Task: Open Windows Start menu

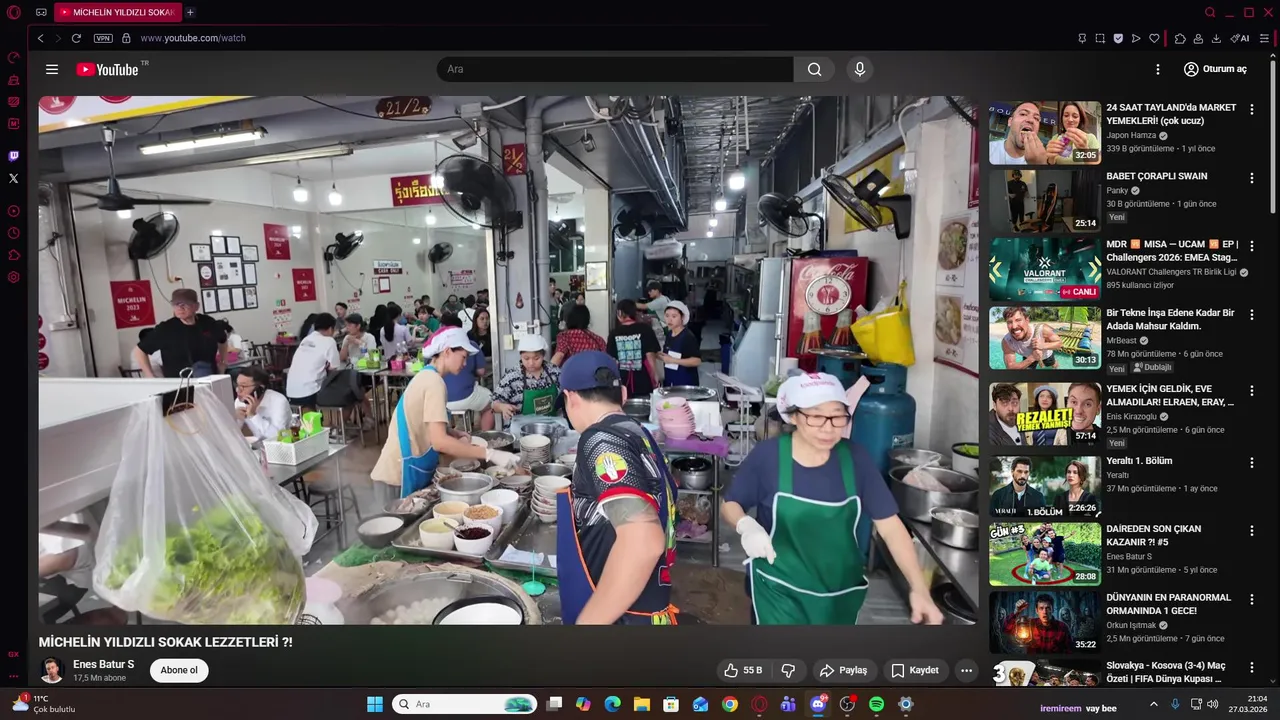Action: tap(375, 704)
